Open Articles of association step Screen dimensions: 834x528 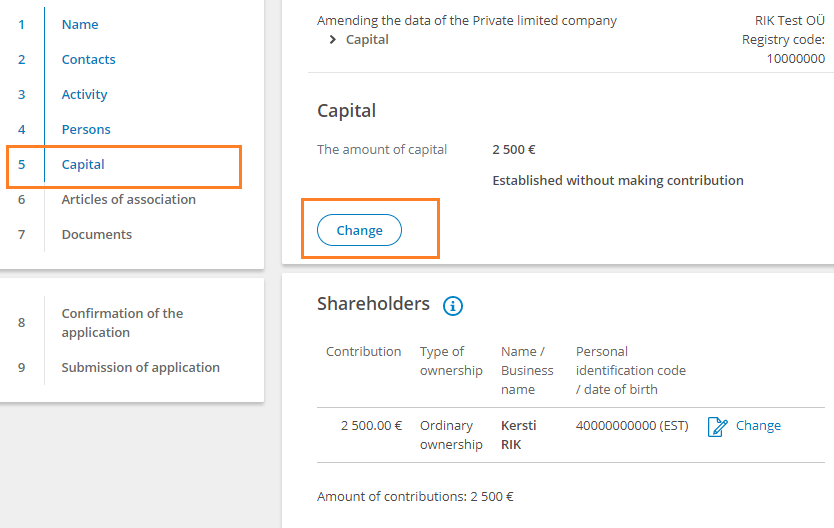(x=128, y=199)
